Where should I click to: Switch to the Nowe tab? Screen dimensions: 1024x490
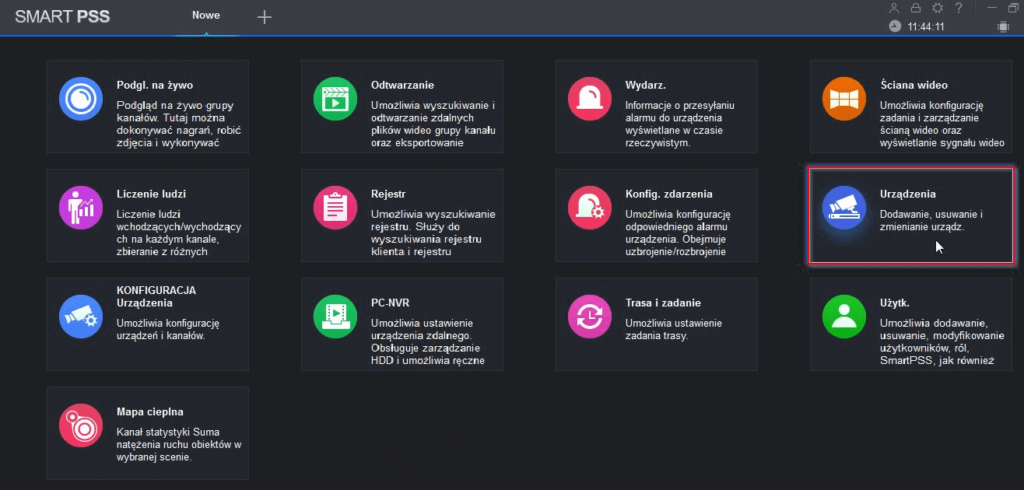206,16
